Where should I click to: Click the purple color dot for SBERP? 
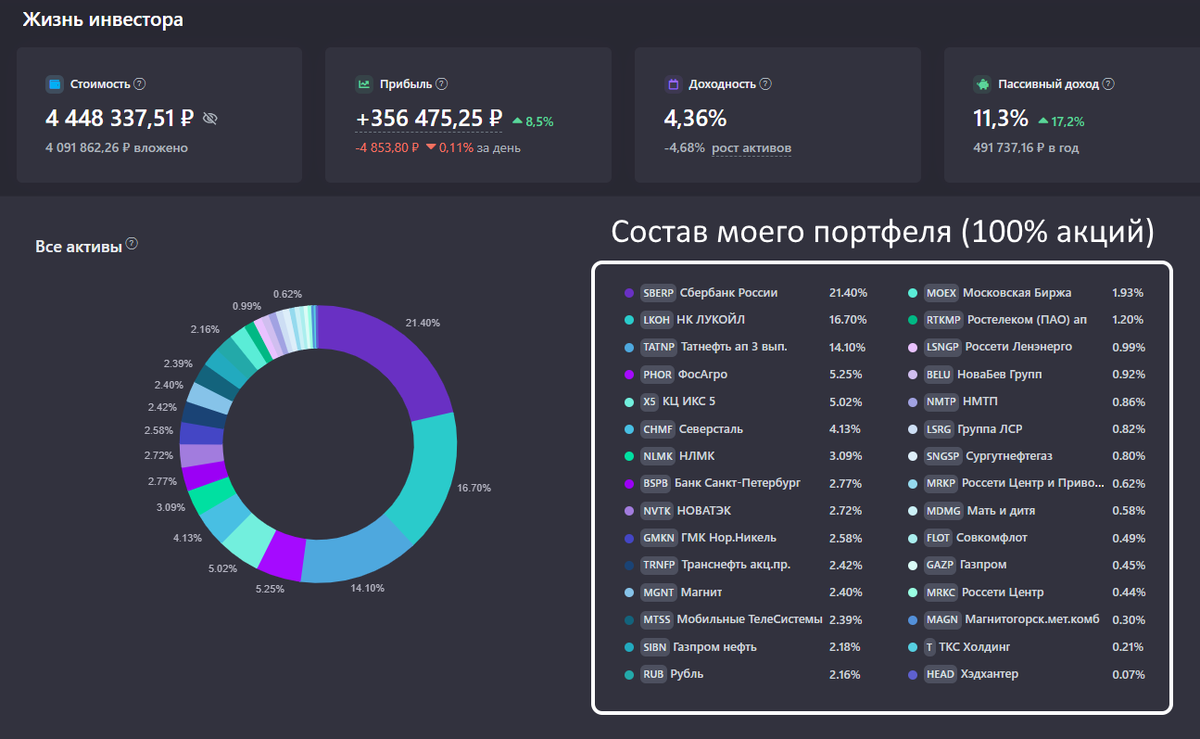pos(629,293)
